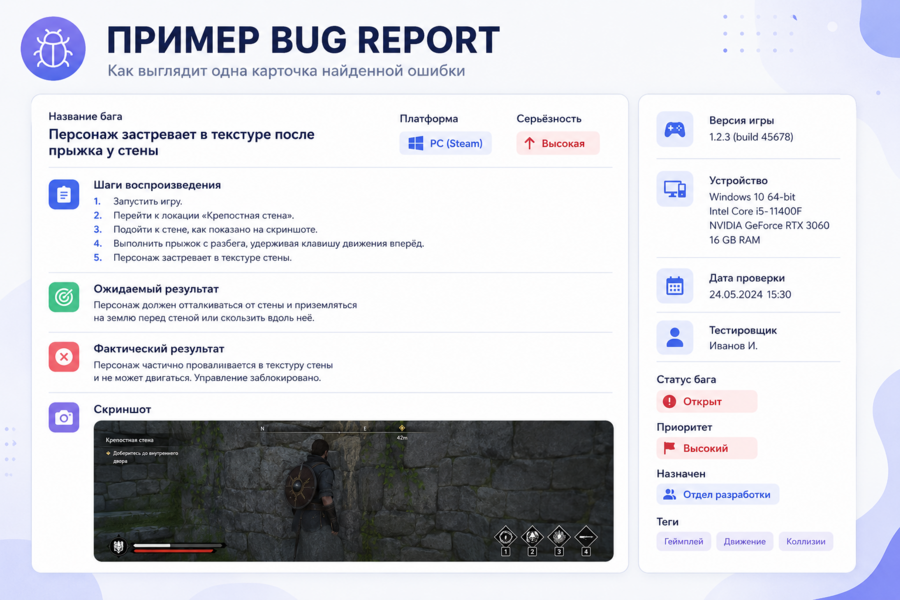Click the Назначен label

coord(681,474)
